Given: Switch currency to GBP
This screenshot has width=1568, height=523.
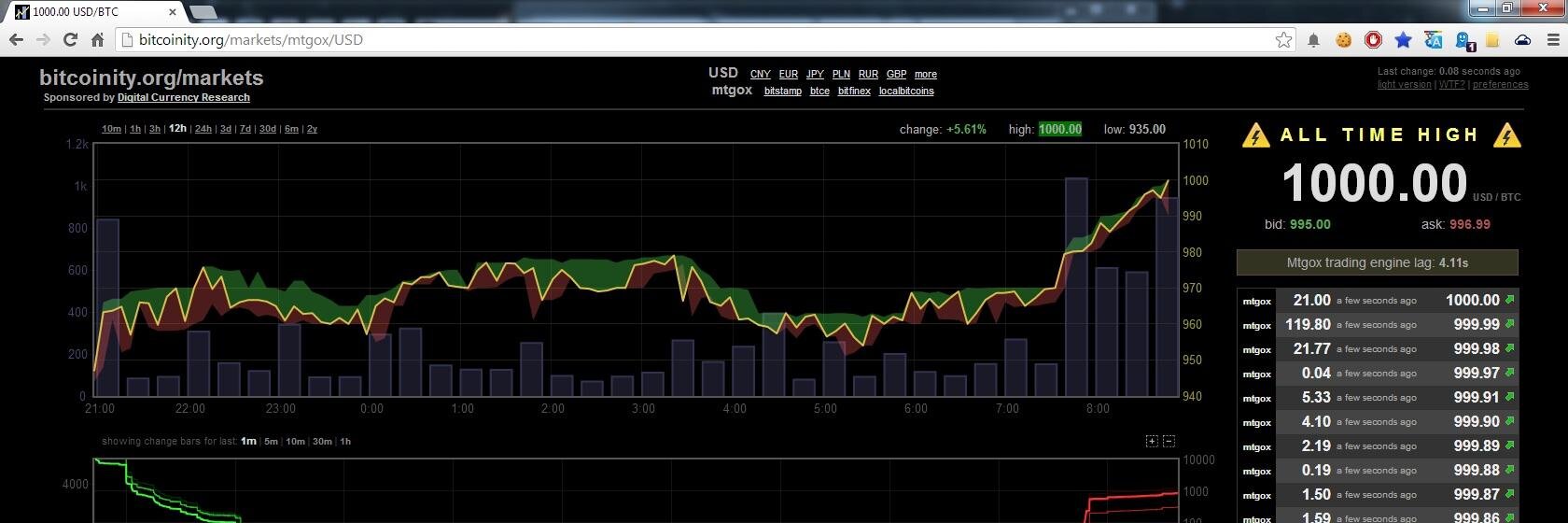Looking at the screenshot, I should (896, 74).
